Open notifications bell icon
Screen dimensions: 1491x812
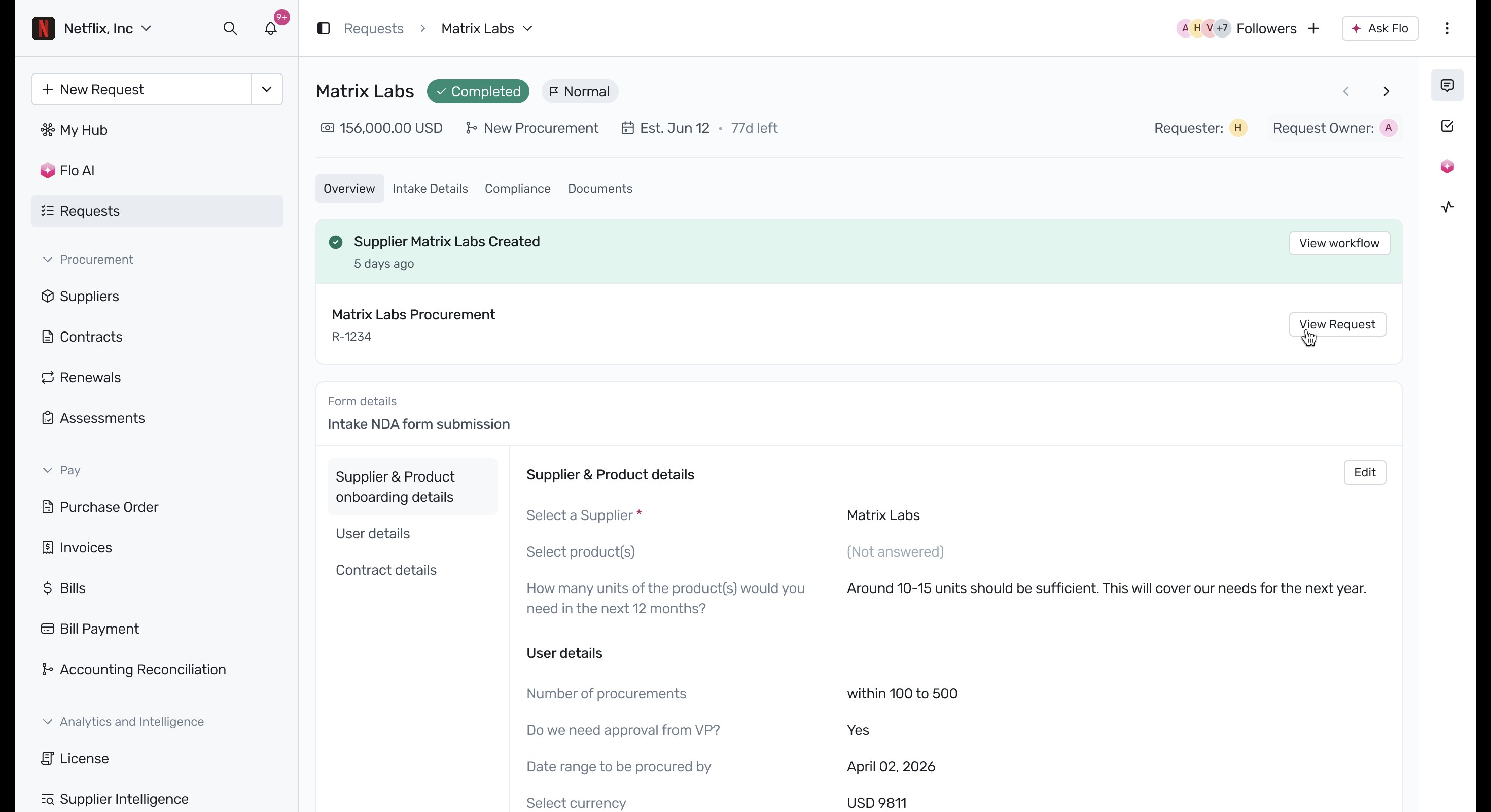271,28
